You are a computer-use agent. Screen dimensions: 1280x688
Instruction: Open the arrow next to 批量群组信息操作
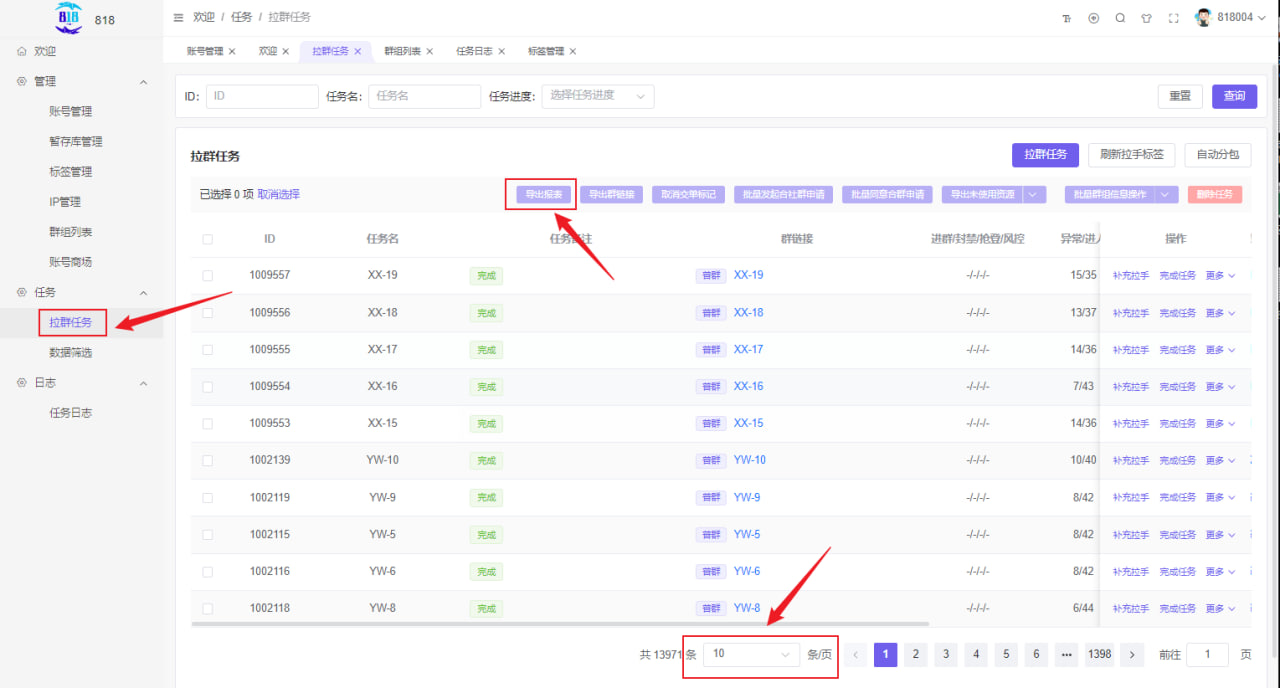1167,195
